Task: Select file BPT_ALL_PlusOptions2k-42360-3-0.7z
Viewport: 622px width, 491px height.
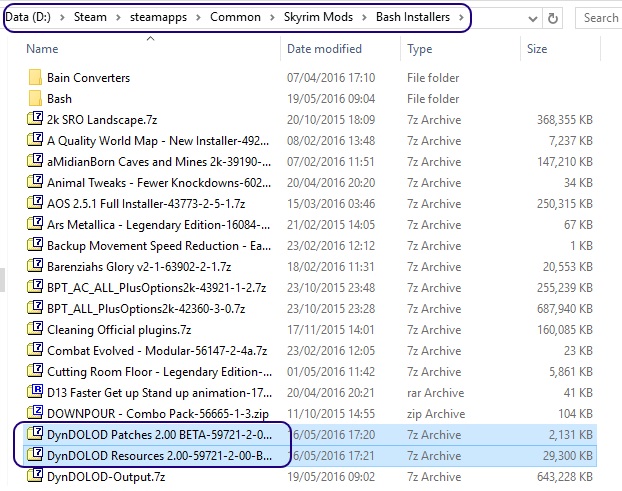Action: [x=146, y=309]
